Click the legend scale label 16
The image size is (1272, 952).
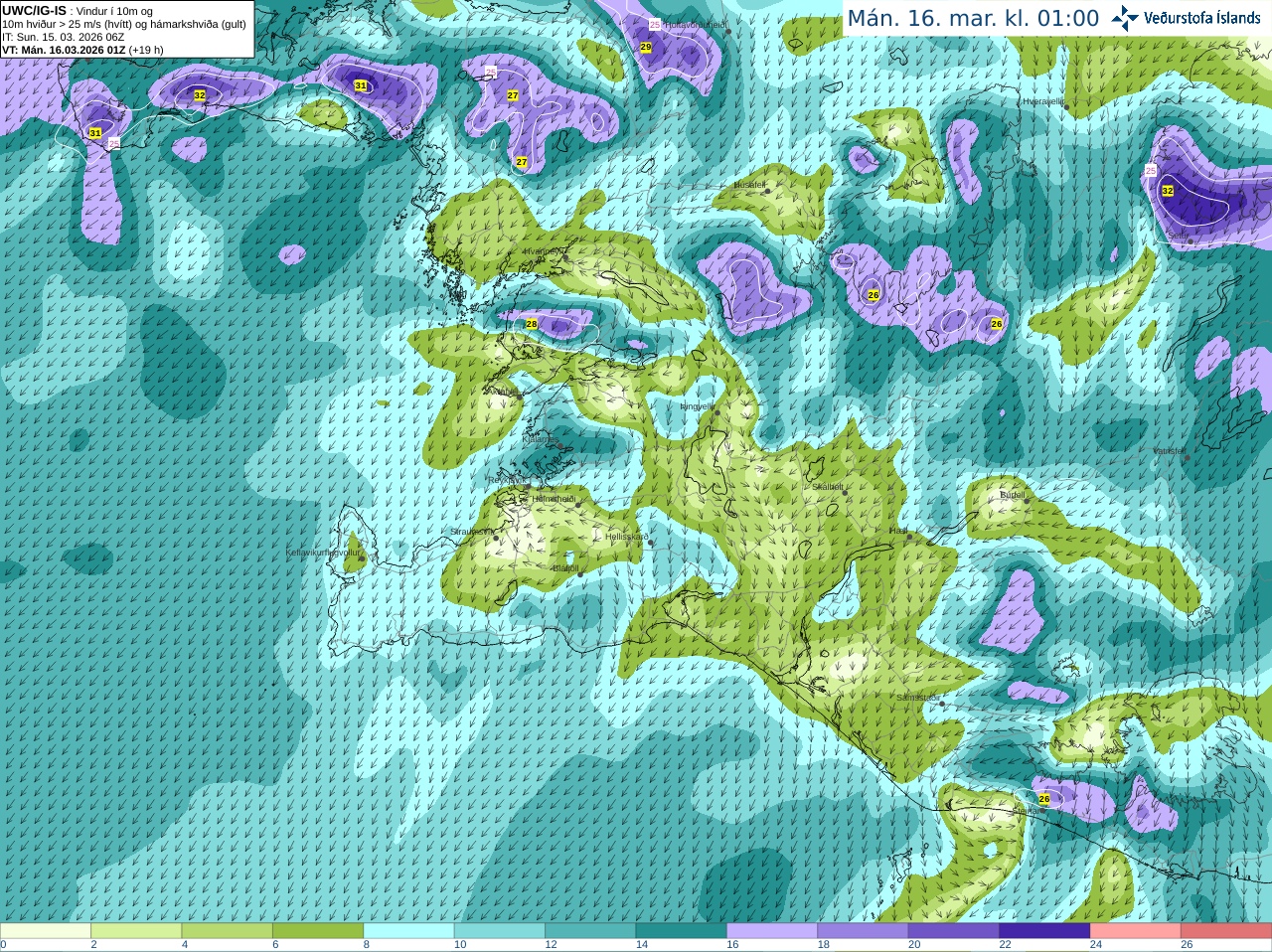(x=732, y=945)
